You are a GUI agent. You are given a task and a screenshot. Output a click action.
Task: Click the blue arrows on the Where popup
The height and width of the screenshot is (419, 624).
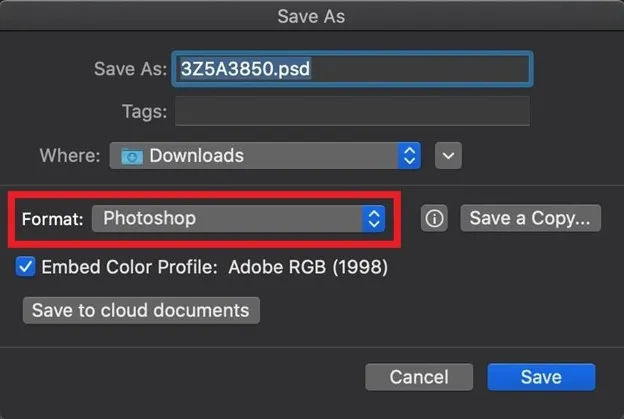409,156
